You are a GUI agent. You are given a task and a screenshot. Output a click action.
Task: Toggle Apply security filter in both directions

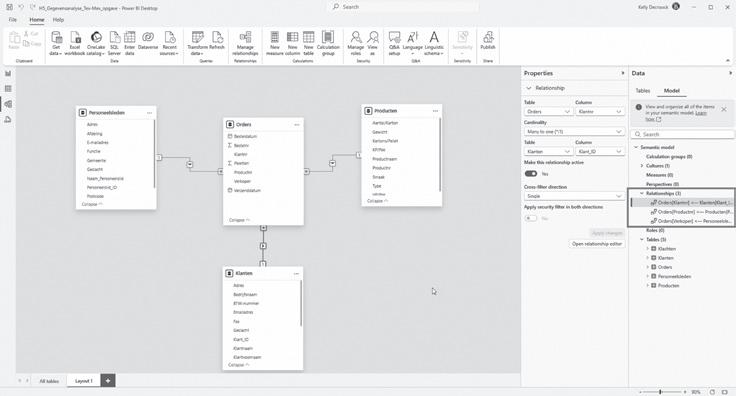(531, 218)
